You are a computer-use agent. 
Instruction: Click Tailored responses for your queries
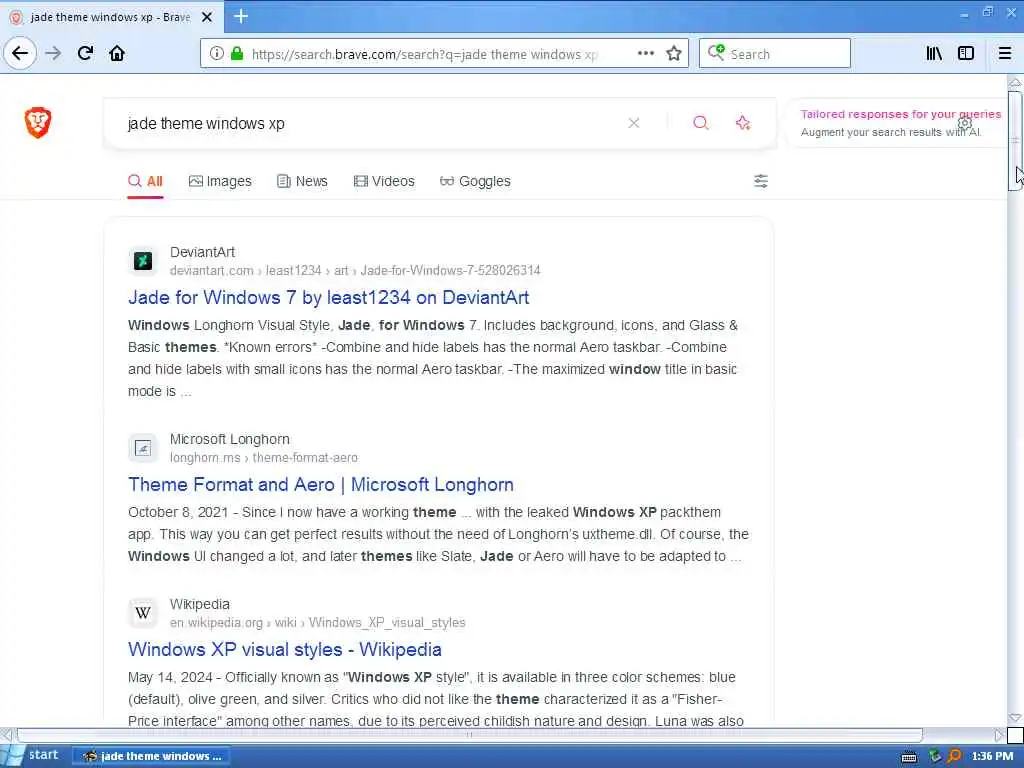(901, 114)
